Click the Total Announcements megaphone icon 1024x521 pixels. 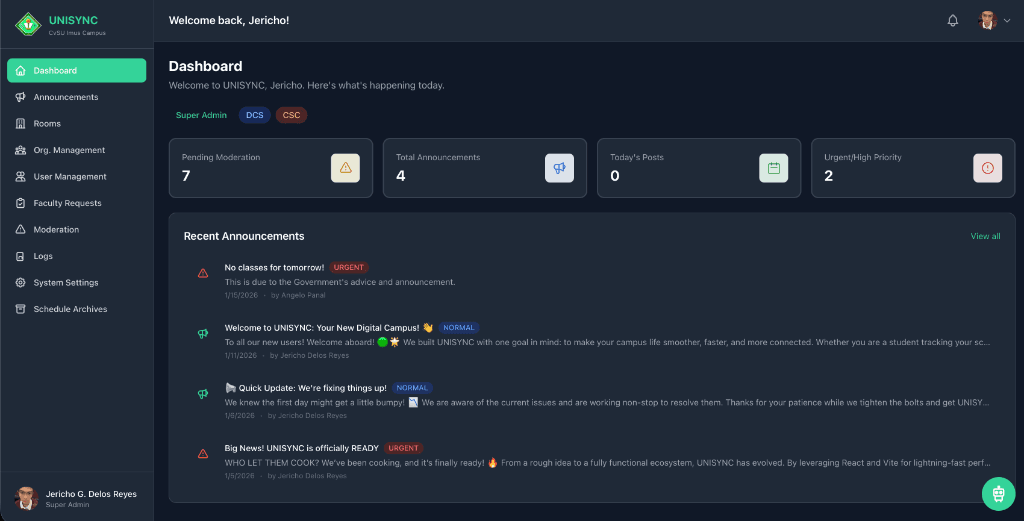tap(560, 168)
